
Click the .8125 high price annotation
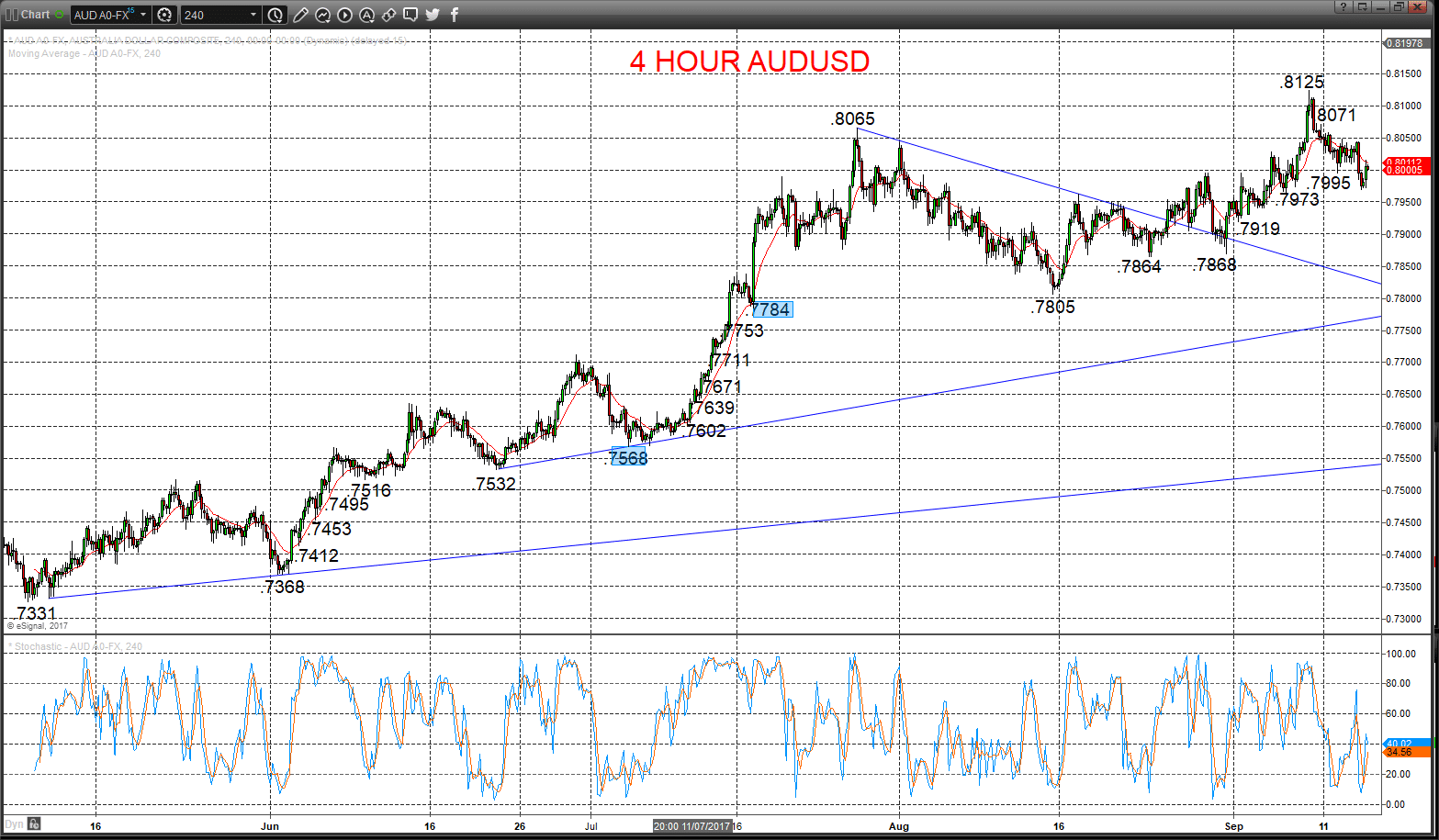[1301, 82]
